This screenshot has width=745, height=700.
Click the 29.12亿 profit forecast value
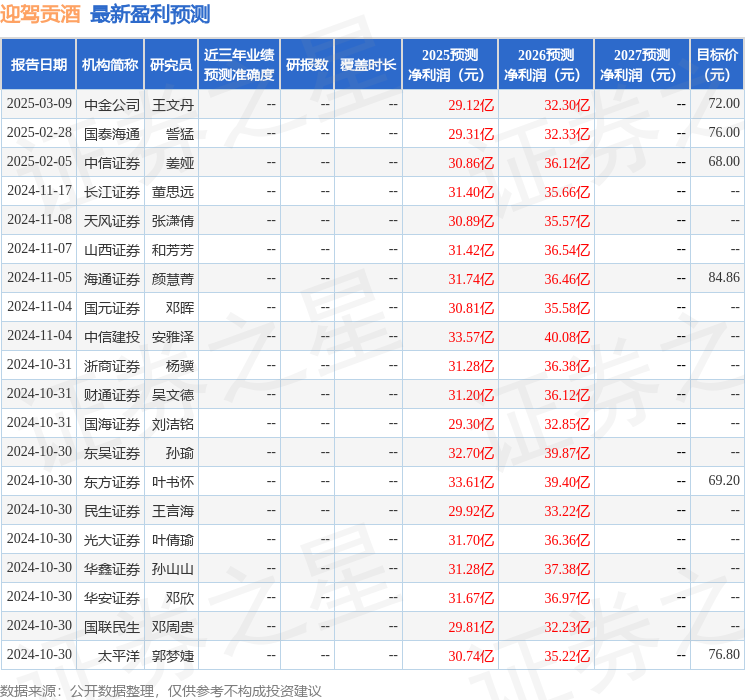pyautogui.click(x=471, y=105)
